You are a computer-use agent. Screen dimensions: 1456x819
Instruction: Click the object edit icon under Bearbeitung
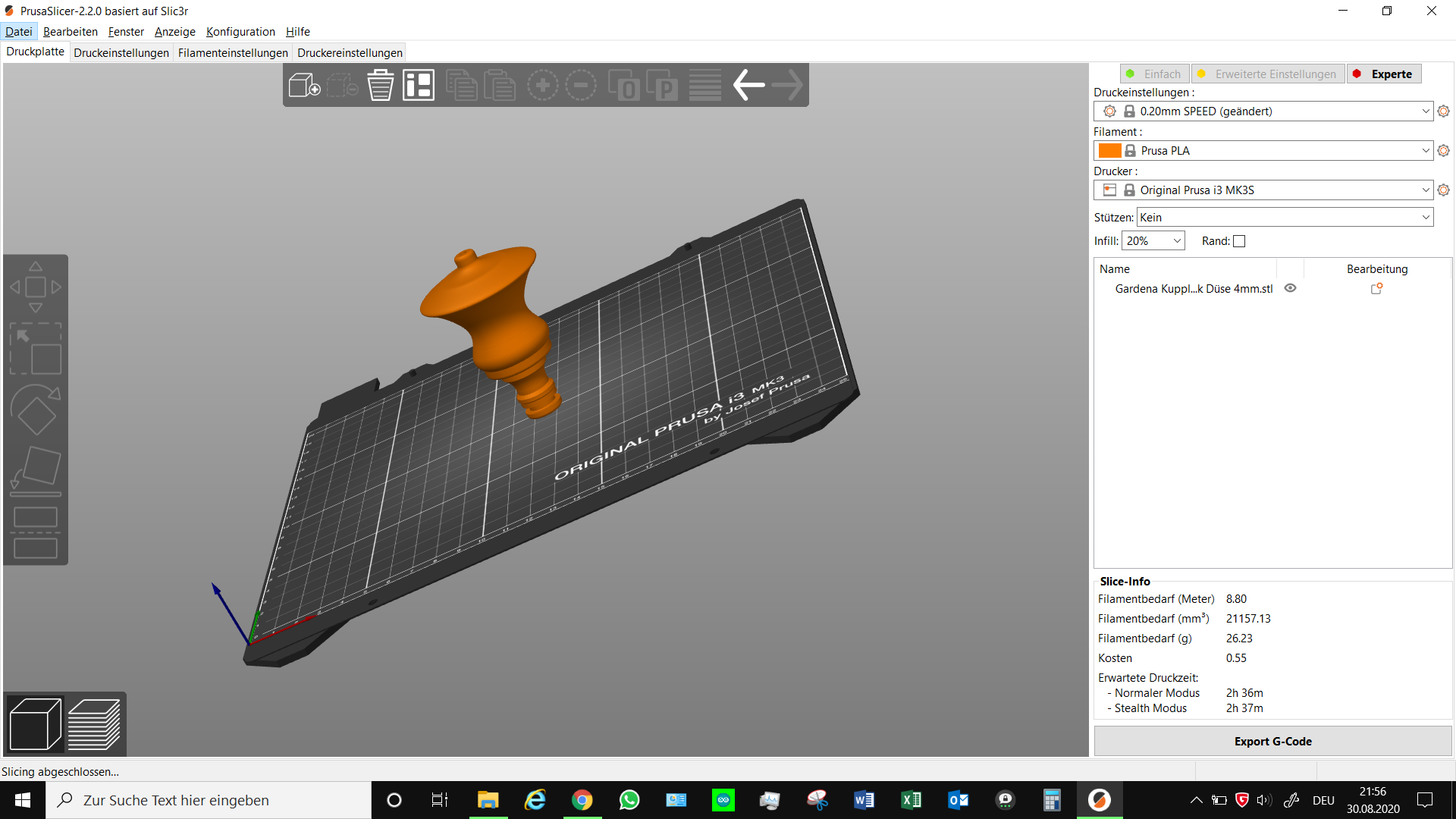[1377, 289]
